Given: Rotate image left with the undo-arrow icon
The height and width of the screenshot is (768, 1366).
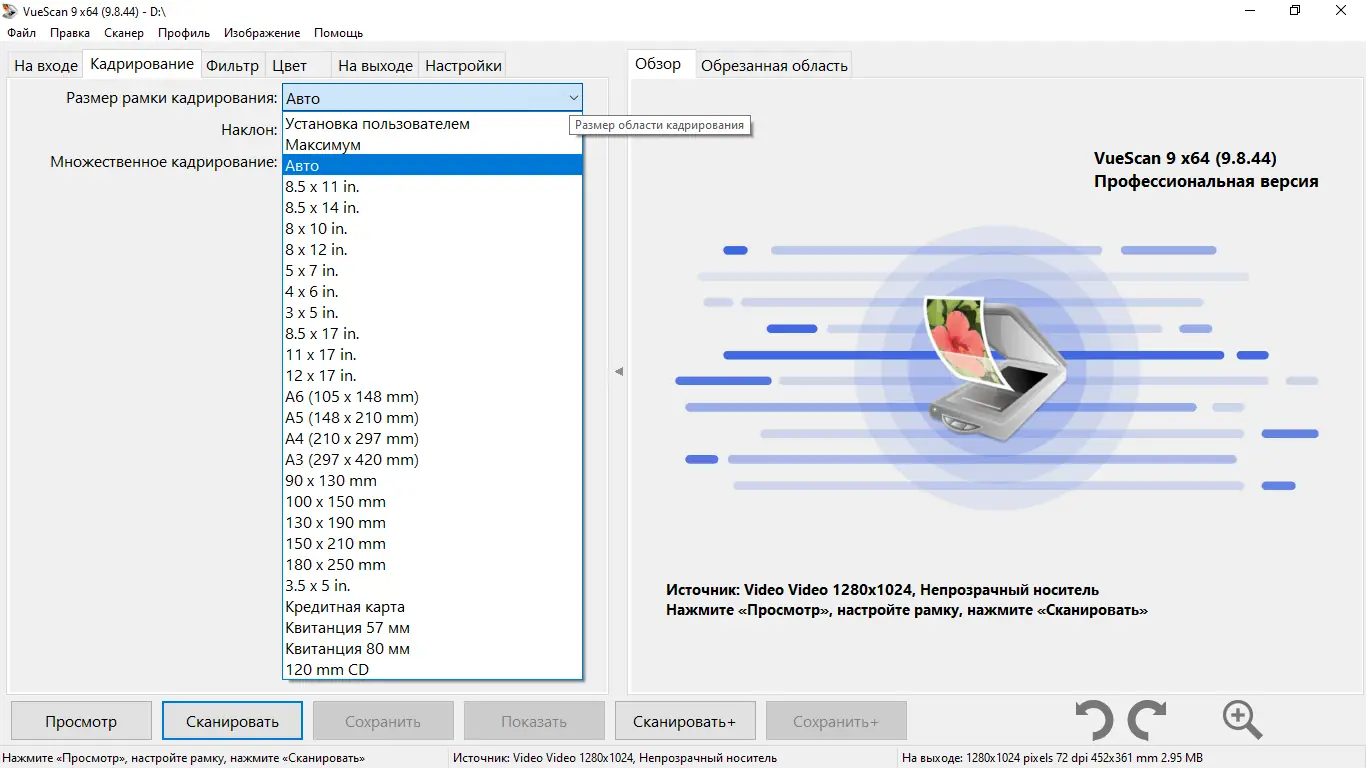Looking at the screenshot, I should point(1095,720).
